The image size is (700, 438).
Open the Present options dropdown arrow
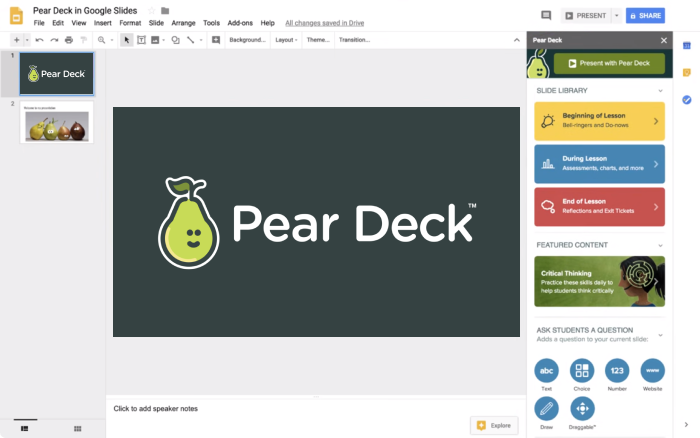pos(617,16)
